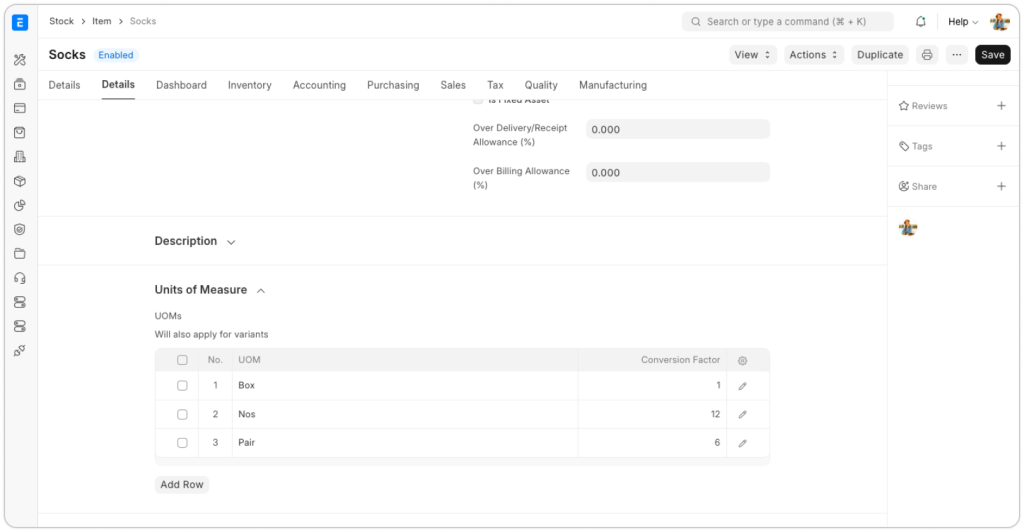The height and width of the screenshot is (532, 1024).
Task: Add a review with plus icon
Action: 1001,106
